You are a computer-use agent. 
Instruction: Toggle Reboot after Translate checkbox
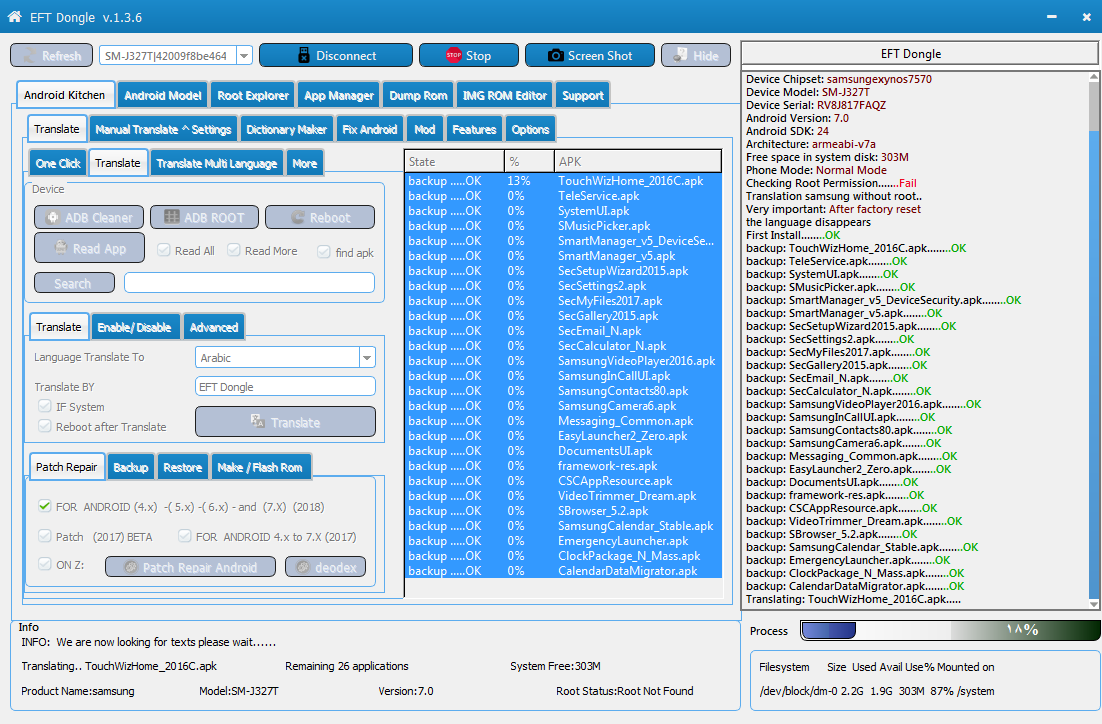(x=45, y=426)
